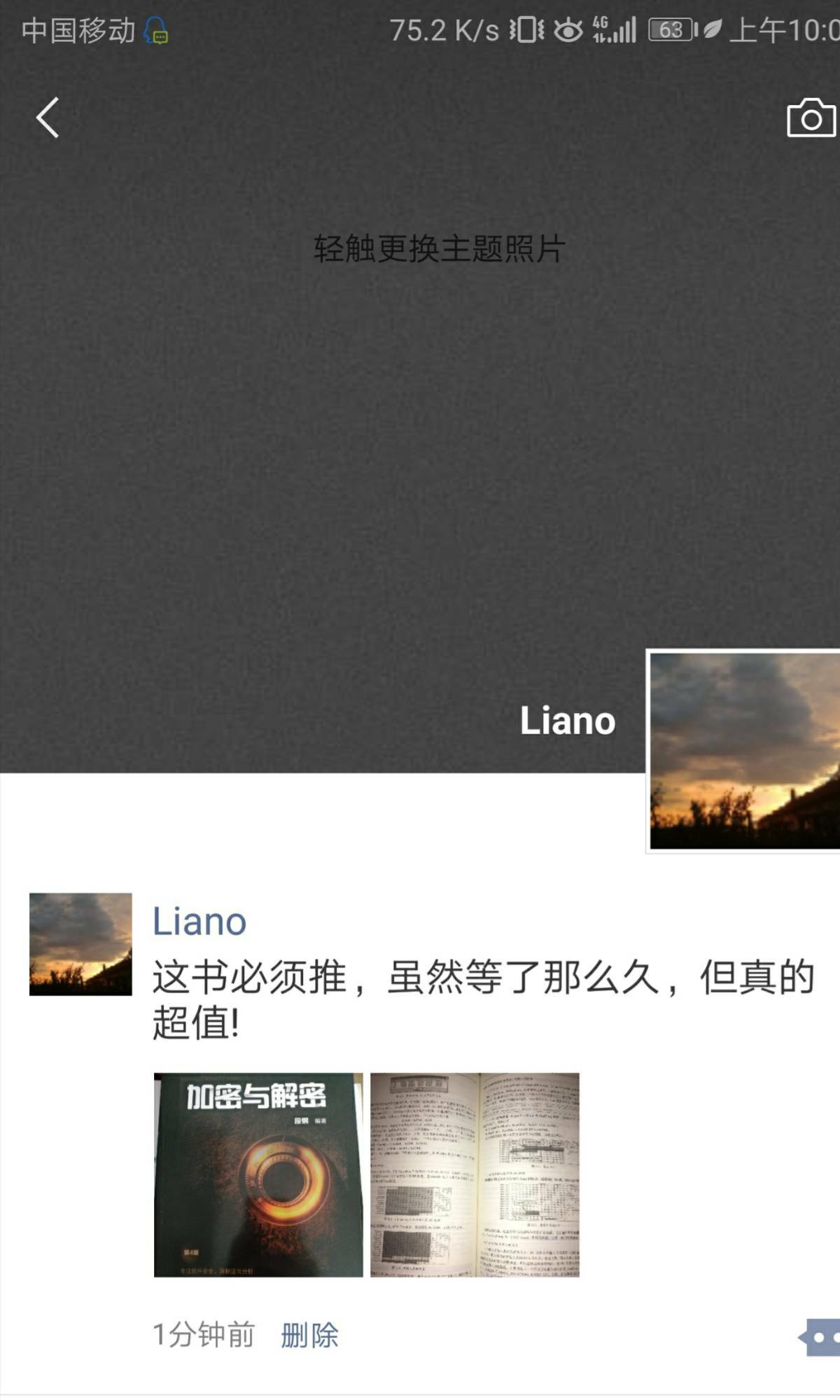Tap the 1分钟前 timestamp

pos(204,1335)
